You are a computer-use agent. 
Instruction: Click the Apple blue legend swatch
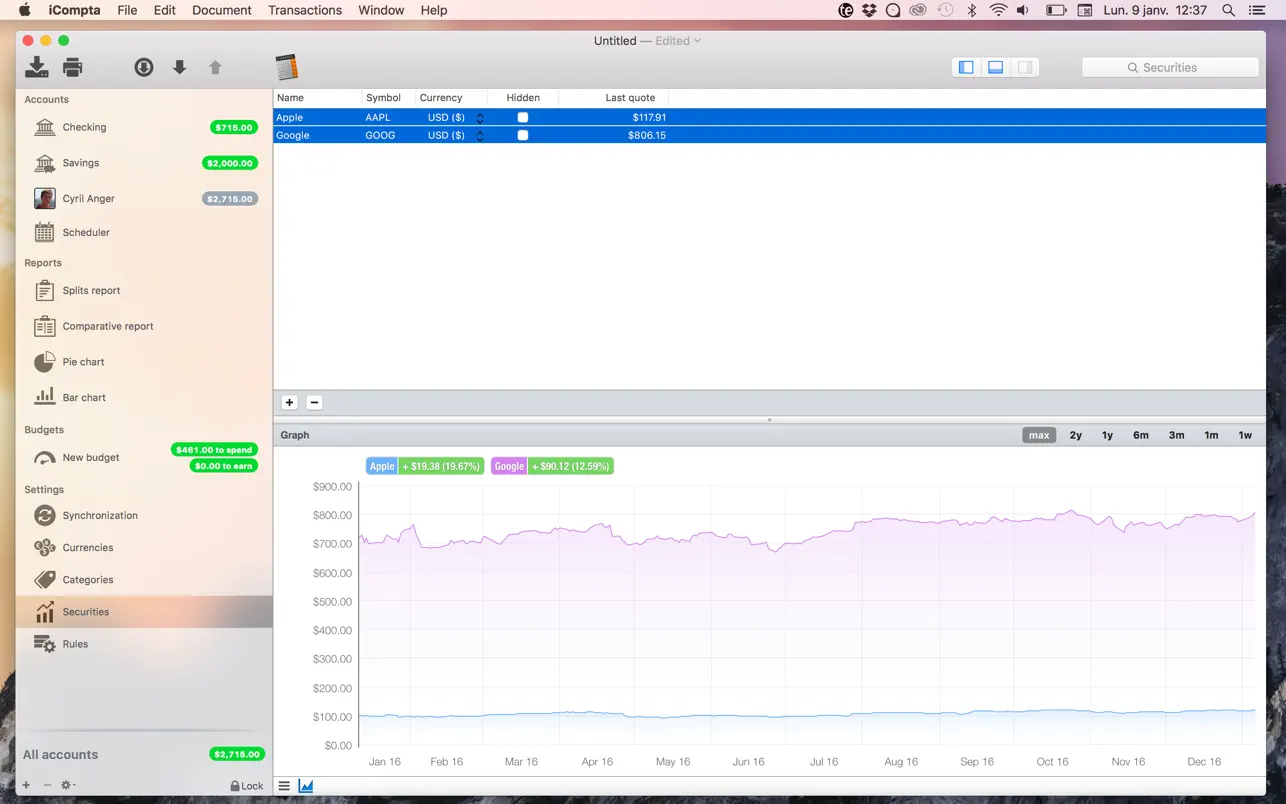382,466
